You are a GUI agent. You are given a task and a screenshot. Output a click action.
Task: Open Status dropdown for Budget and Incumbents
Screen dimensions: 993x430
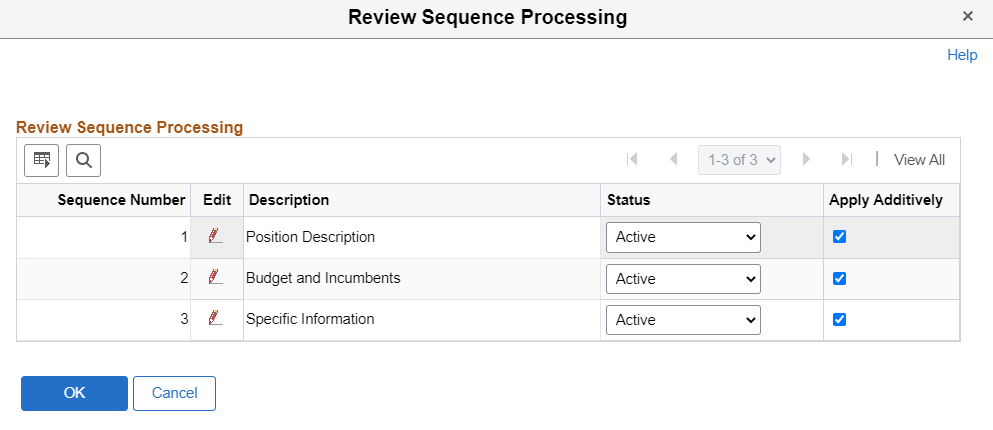[x=683, y=278]
